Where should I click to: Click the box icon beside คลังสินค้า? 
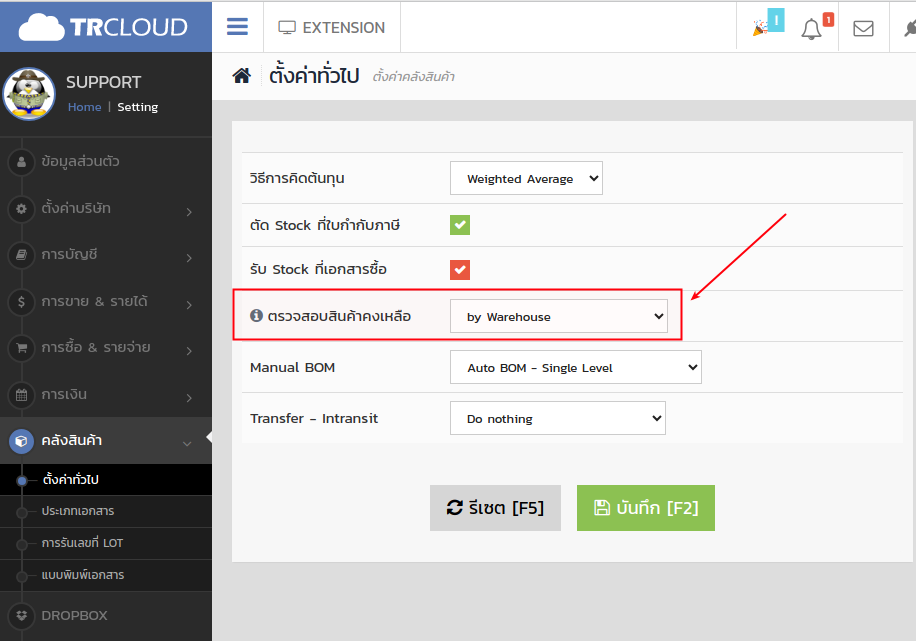point(22,441)
